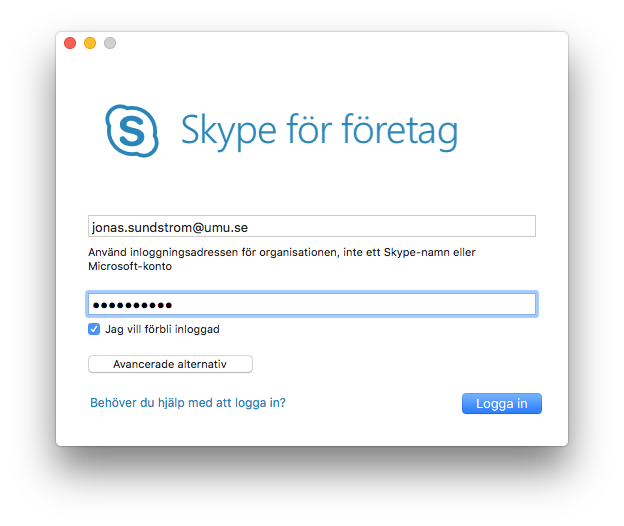The height and width of the screenshot is (526, 624).
Task: Click the "jonas.sundstrom@umu.se" text
Action: 170,228
